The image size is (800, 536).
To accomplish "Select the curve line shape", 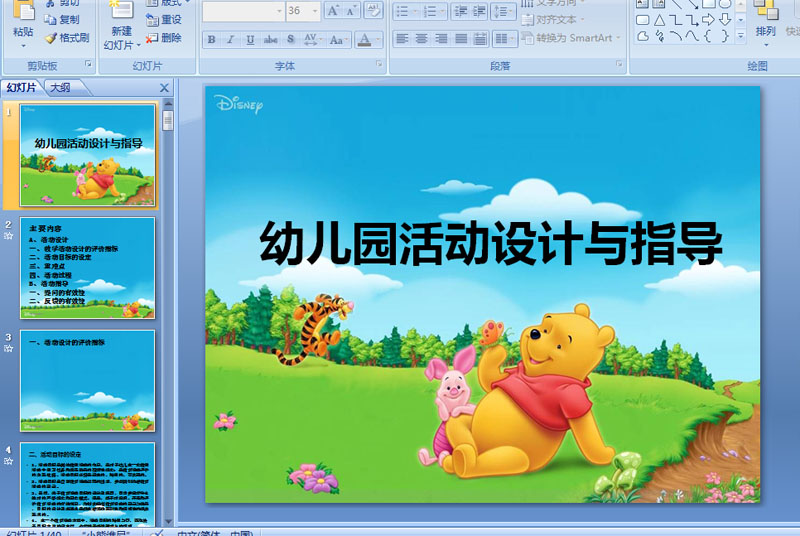I will click(692, 36).
